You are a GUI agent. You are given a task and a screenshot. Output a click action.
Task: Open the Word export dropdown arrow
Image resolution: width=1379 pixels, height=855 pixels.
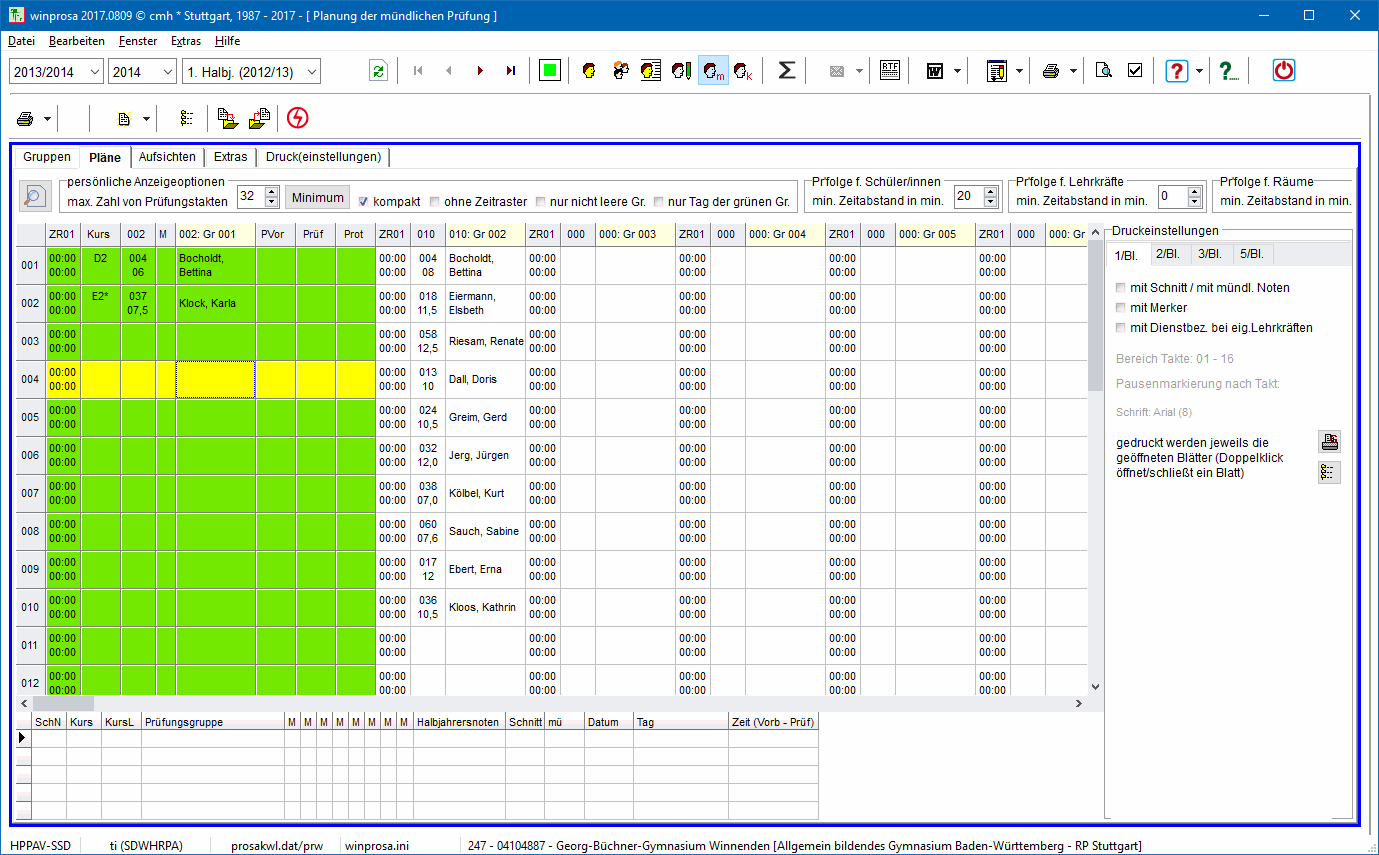pos(958,71)
